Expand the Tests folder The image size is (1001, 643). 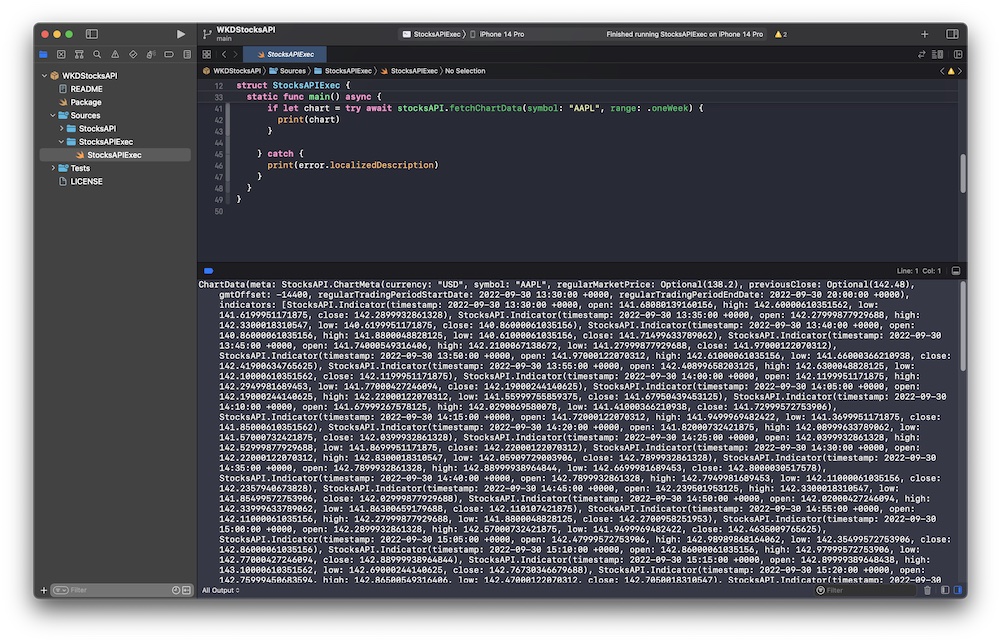[x=52, y=169]
